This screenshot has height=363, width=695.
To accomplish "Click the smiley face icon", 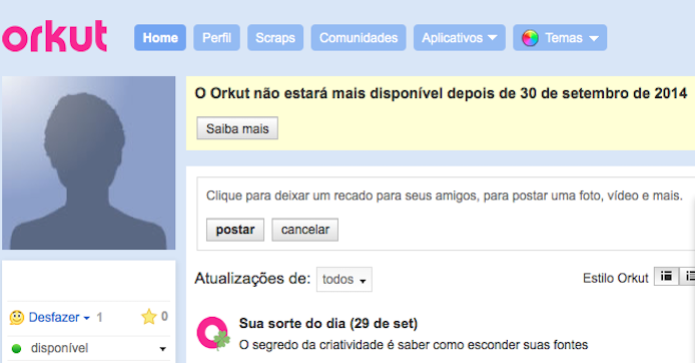I will 16,317.
